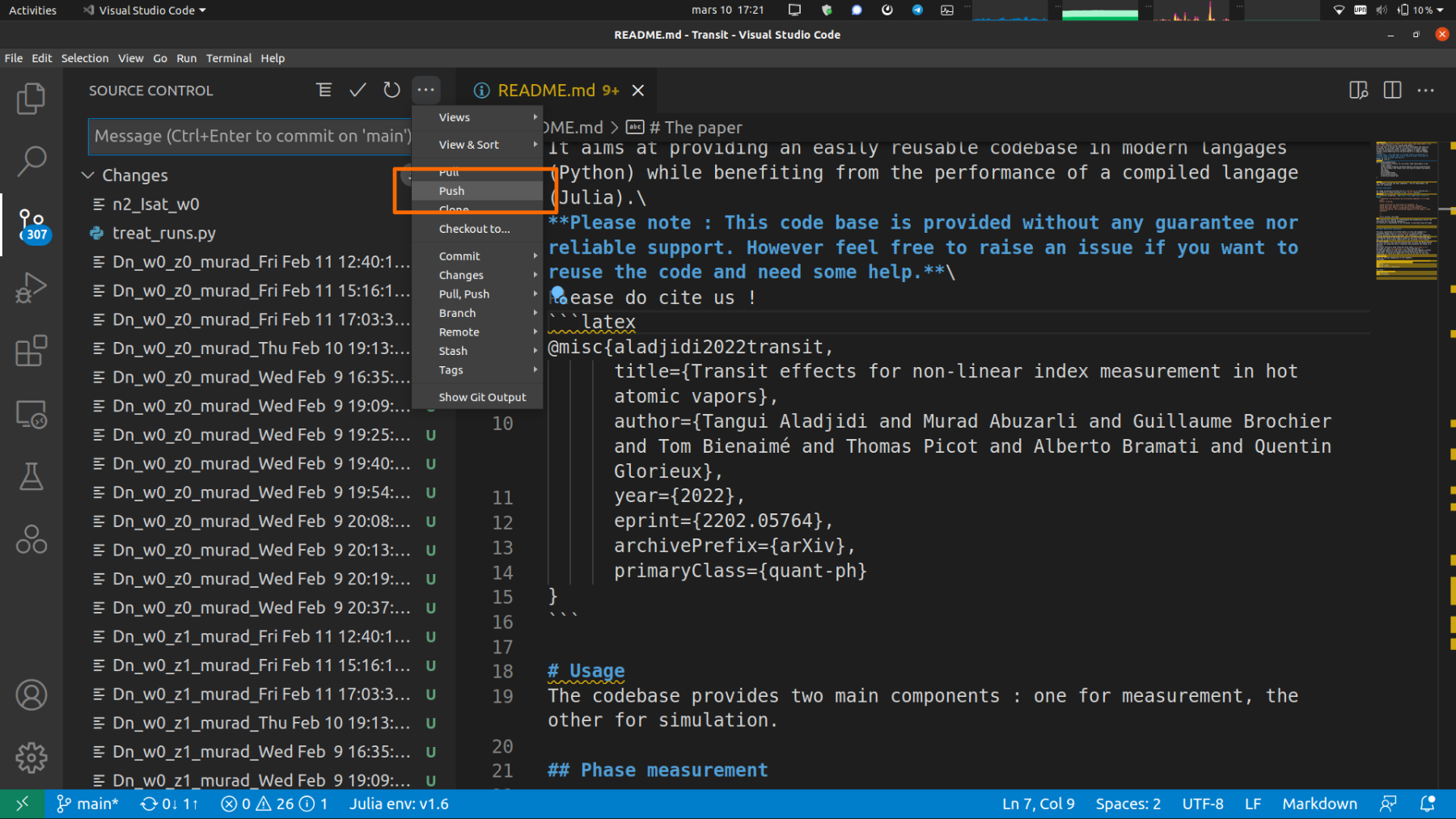Click the commit checkmark icon

point(358,90)
